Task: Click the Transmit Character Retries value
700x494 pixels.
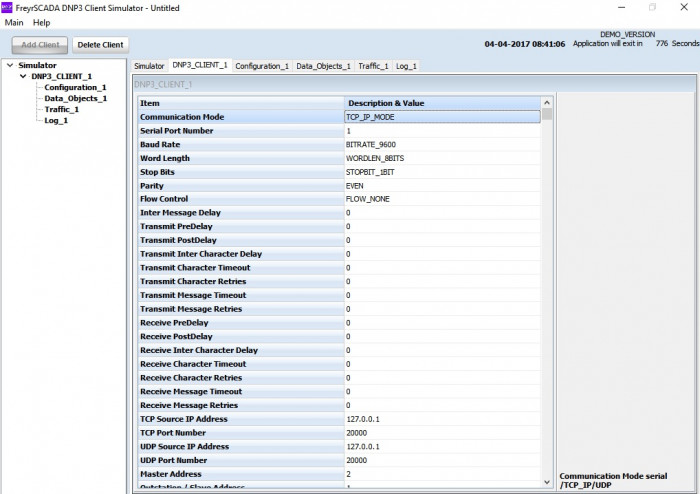Action: 442,282
